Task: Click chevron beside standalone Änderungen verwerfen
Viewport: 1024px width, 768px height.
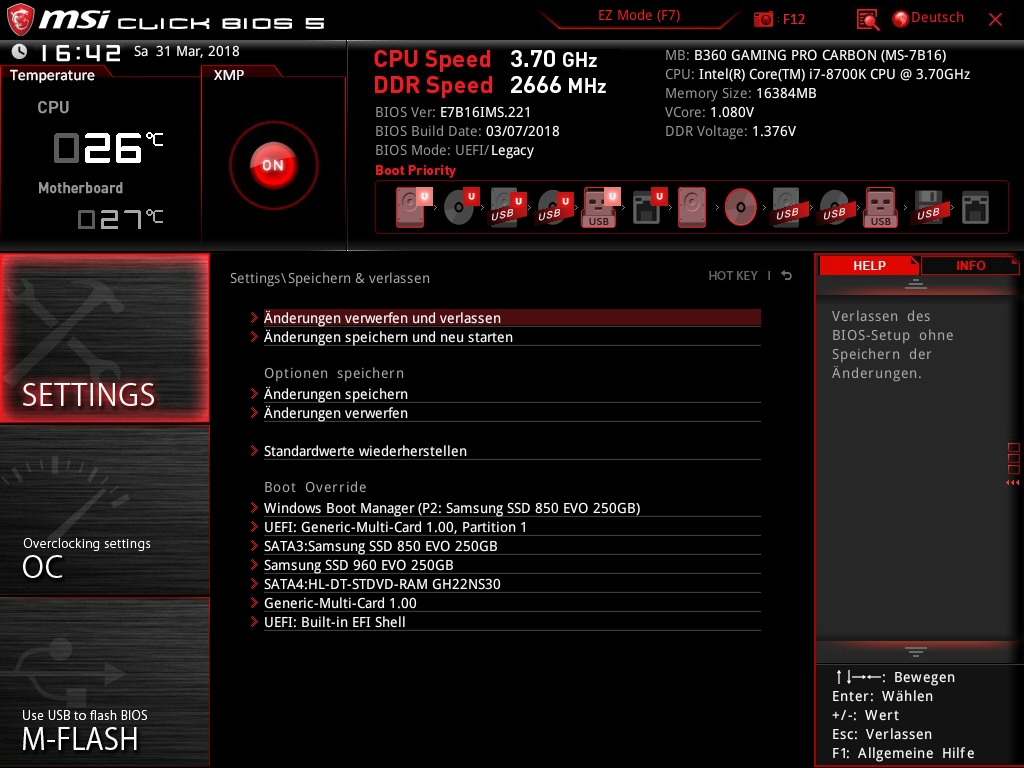Action: click(x=254, y=413)
